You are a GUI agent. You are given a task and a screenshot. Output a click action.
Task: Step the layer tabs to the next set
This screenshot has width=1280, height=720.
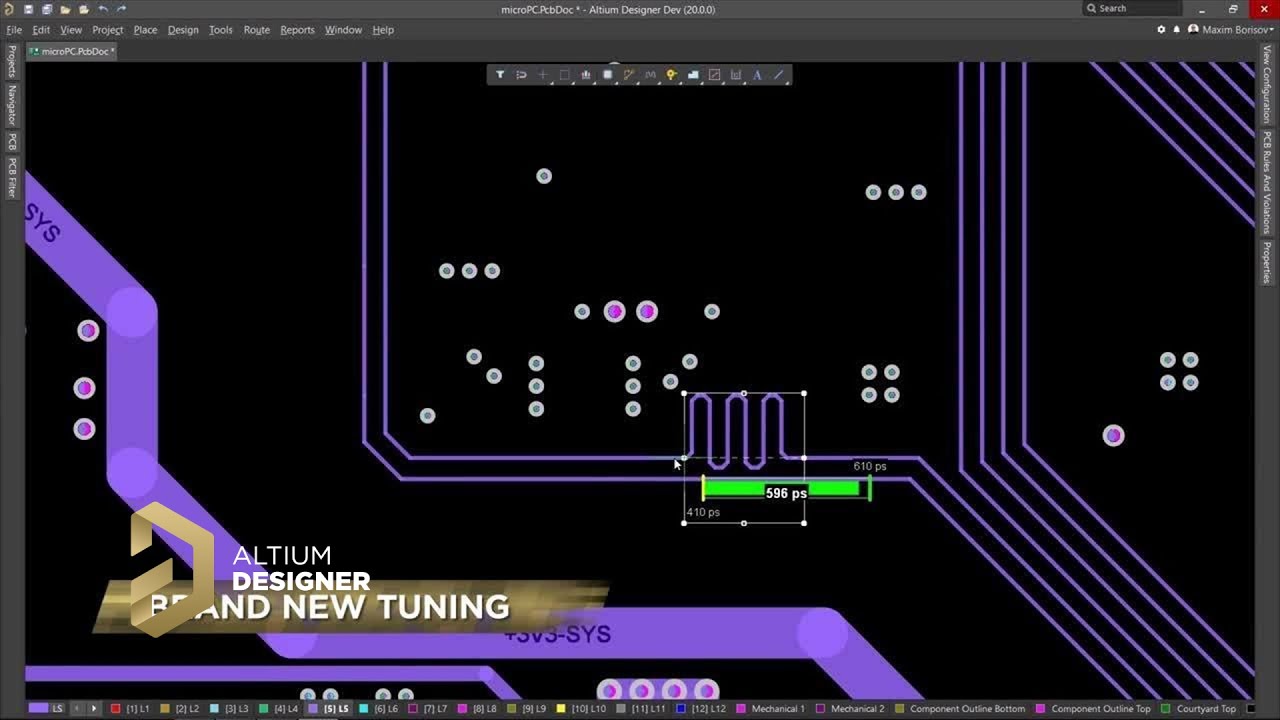click(x=94, y=708)
